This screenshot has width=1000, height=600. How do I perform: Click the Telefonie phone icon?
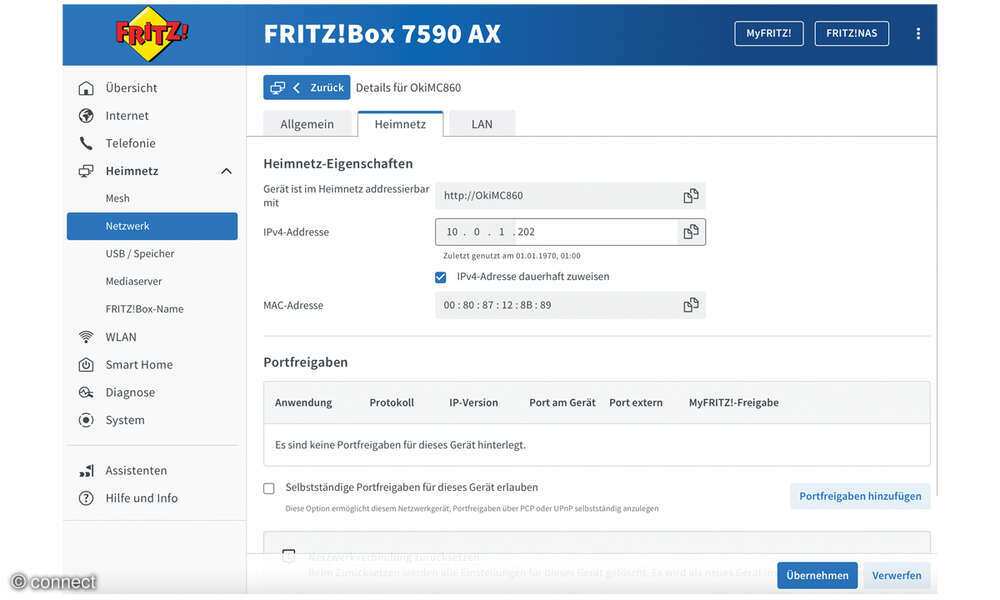pos(85,143)
